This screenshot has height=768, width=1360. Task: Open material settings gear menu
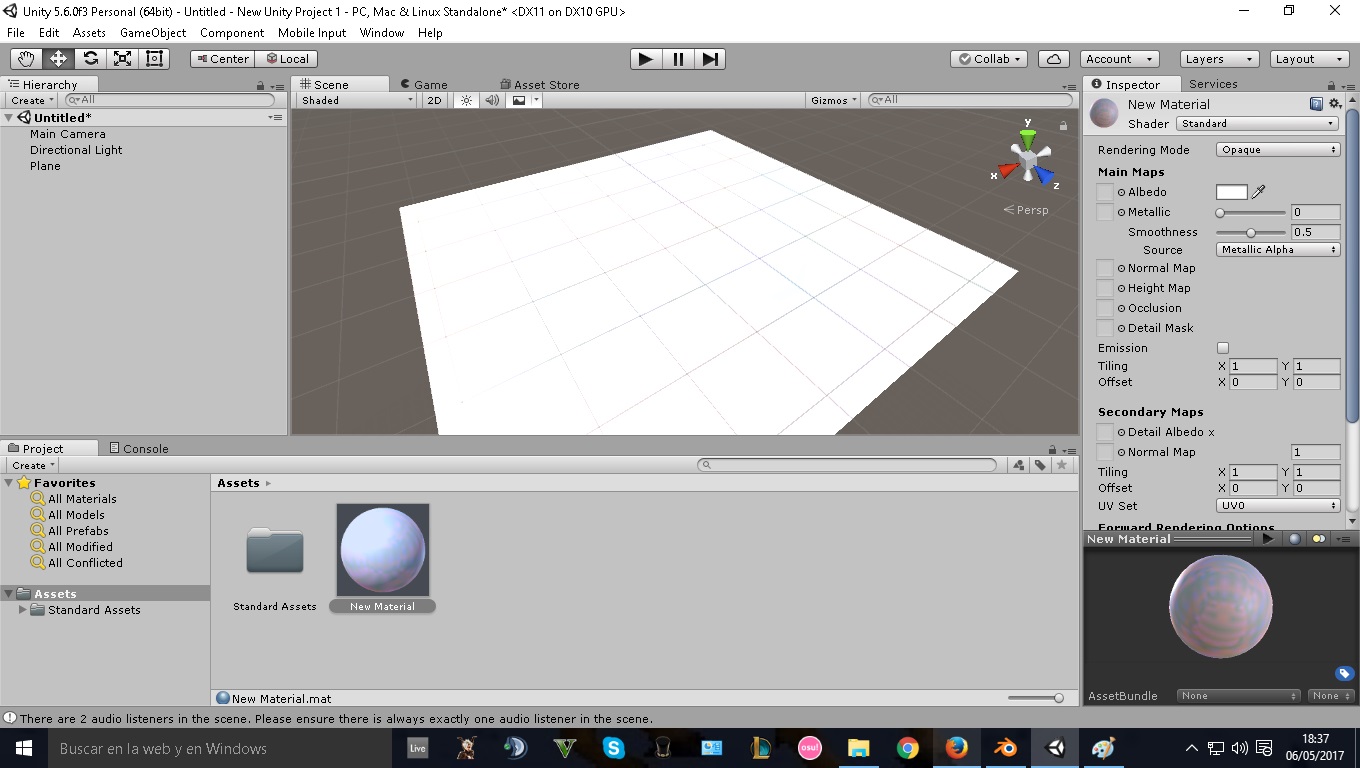tap(1335, 104)
